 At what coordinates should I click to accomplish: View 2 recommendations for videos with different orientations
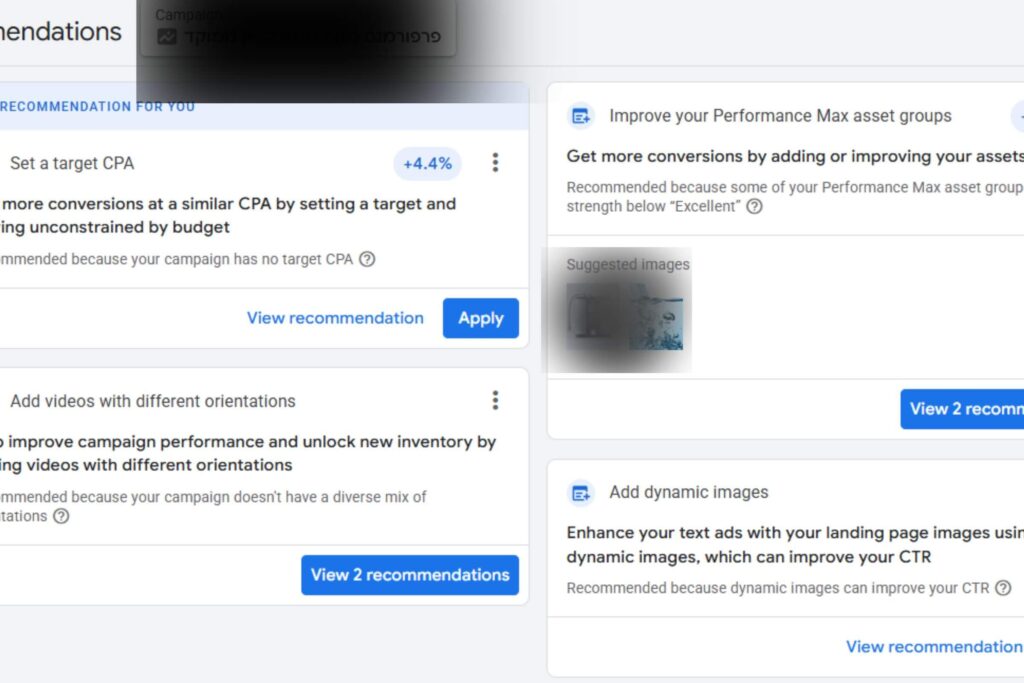coord(410,575)
